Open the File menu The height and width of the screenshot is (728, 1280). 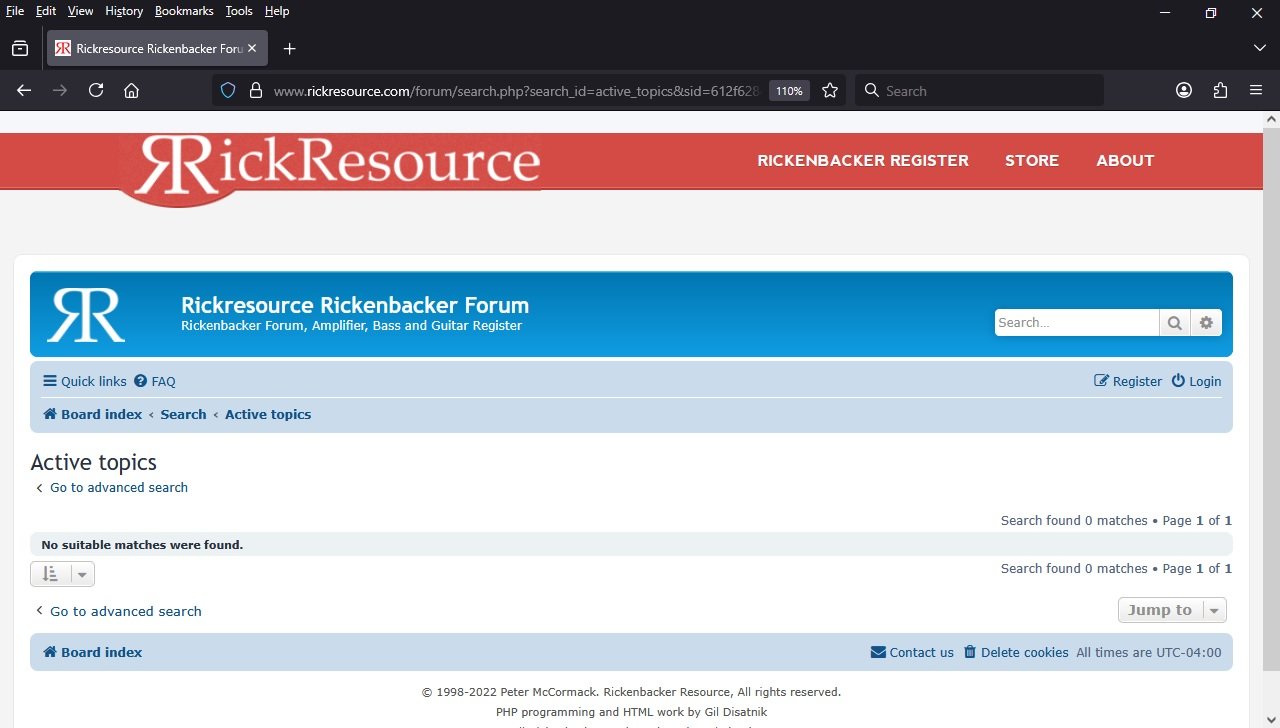[15, 11]
